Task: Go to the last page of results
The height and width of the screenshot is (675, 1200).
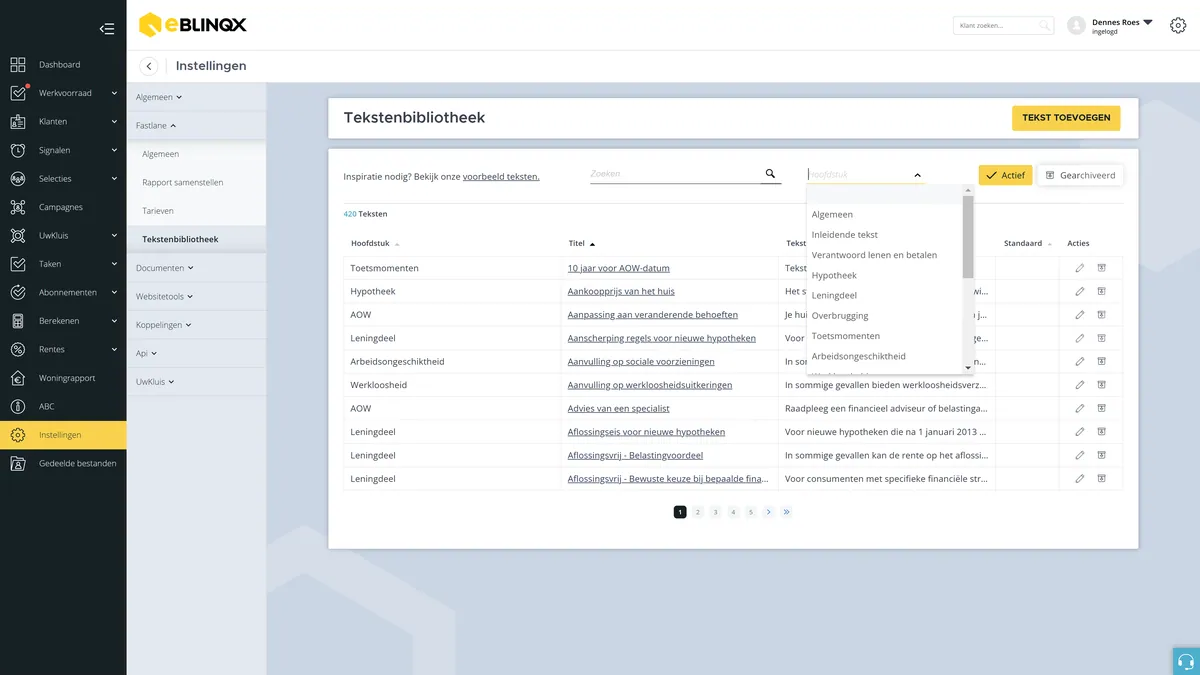Action: click(x=787, y=512)
